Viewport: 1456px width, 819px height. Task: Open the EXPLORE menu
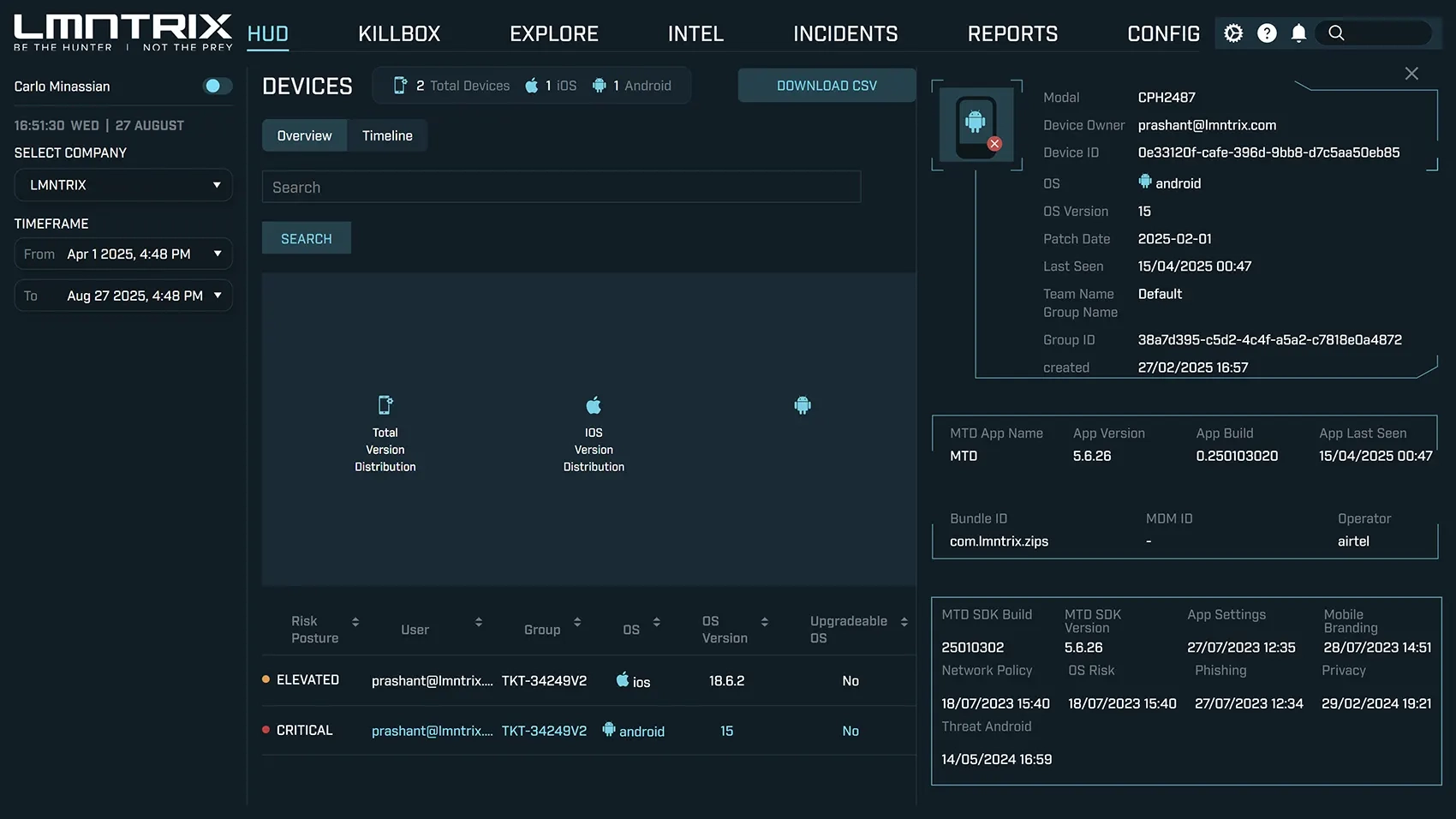click(554, 34)
